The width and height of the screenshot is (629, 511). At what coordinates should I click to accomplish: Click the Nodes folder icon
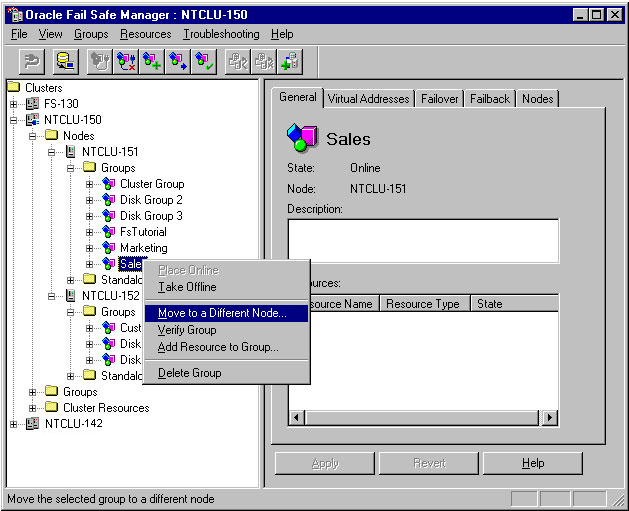pos(51,135)
